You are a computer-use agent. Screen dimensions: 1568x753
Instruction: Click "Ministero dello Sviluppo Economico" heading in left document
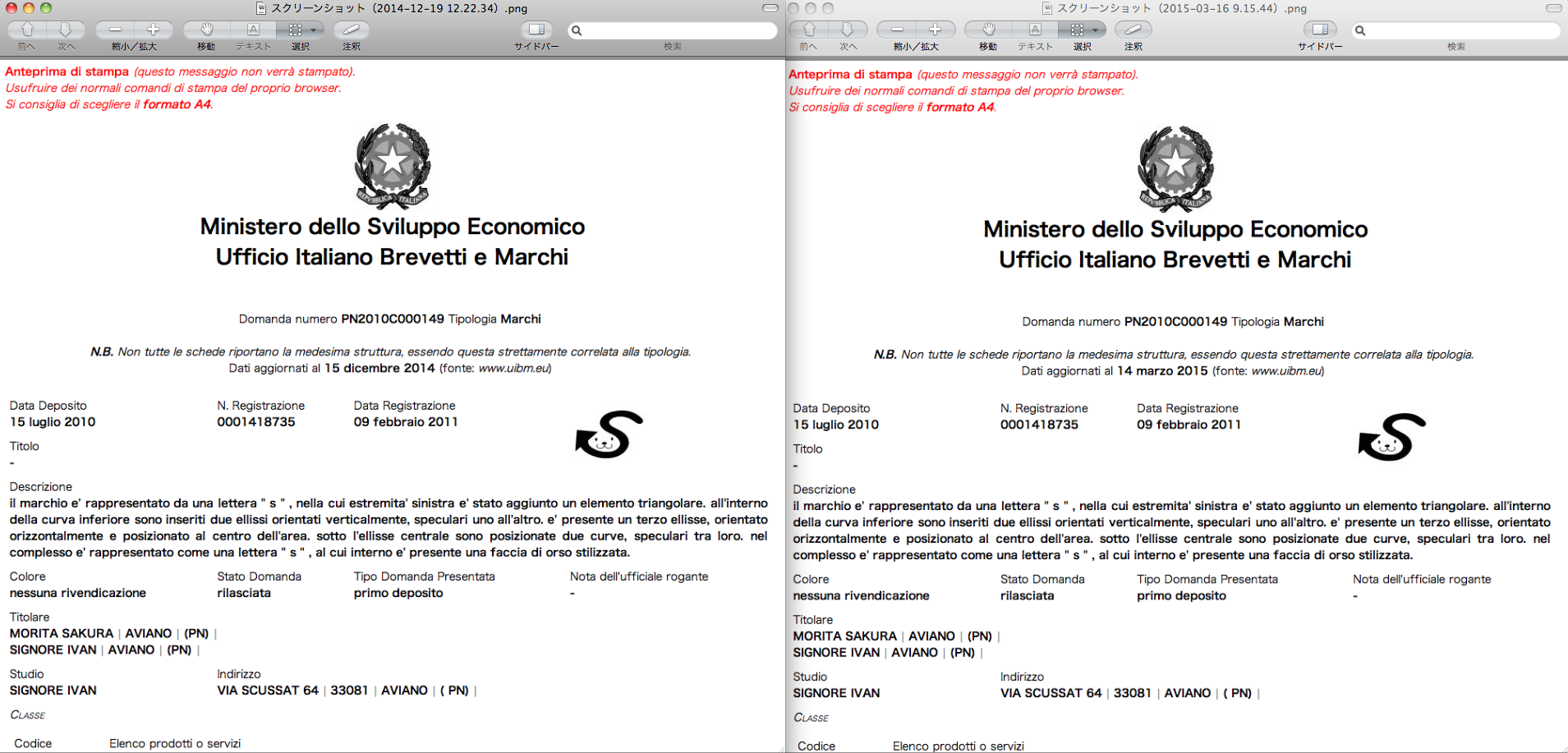393,227
